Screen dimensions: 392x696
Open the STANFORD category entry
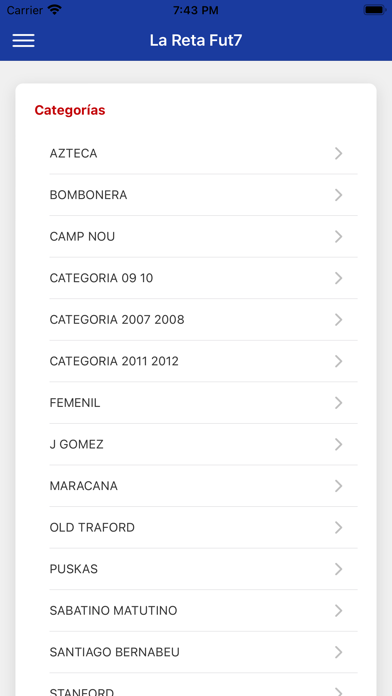pos(203,685)
